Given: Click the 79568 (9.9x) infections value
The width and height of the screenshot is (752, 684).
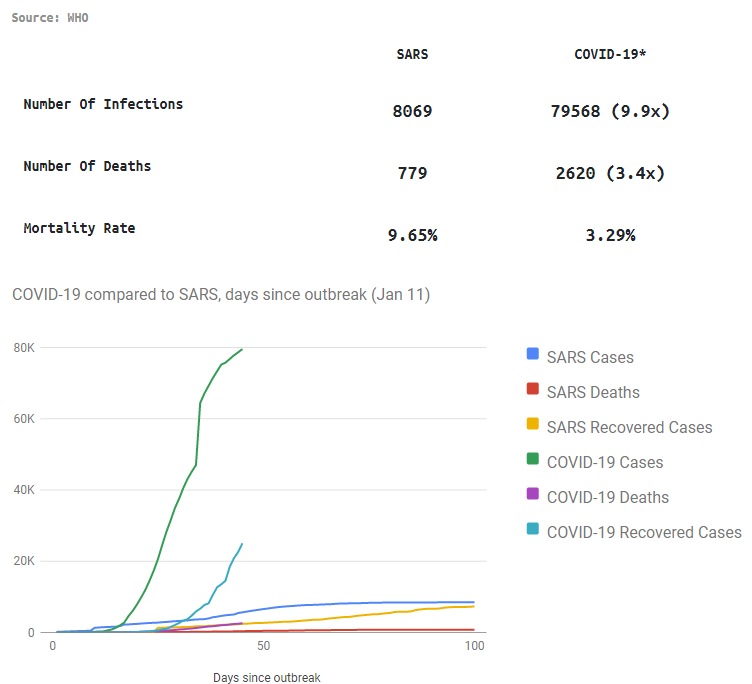Looking at the screenshot, I should [610, 111].
